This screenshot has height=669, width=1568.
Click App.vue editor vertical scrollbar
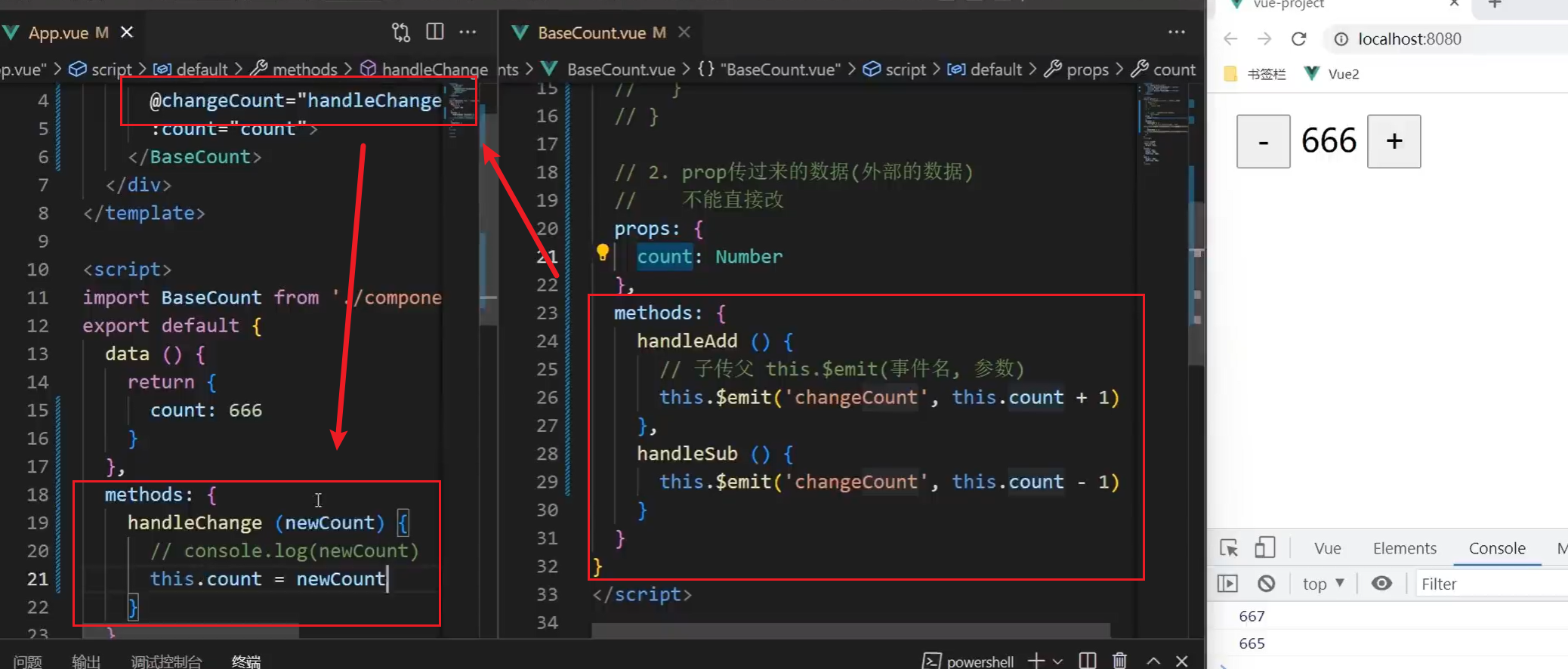488,219
